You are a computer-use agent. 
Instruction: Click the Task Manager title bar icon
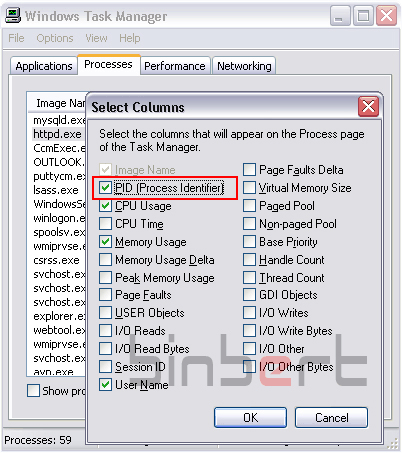13,16
